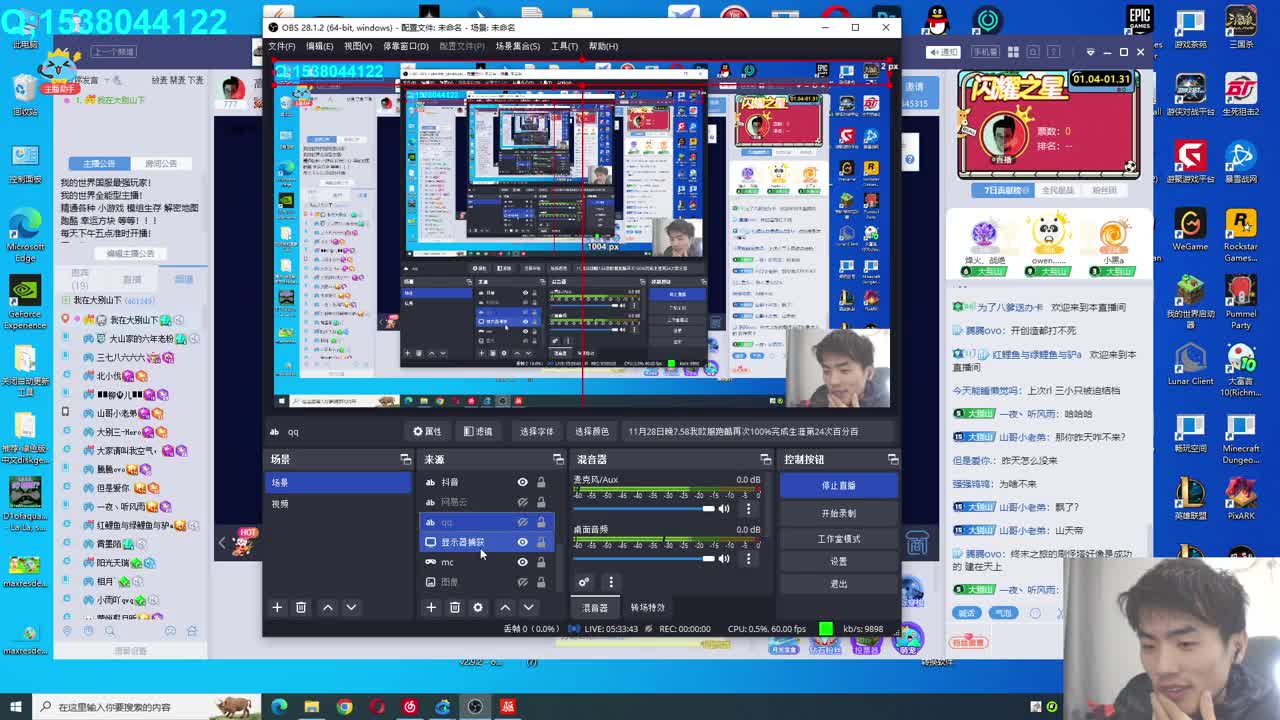Screen dimensions: 1280x720
Task: Delete selected source with trash icon
Action: click(454, 607)
